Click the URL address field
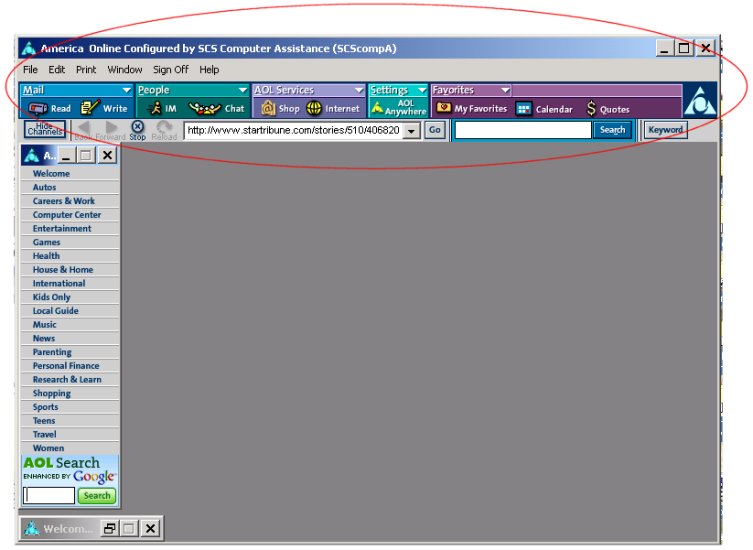The image size is (753, 550). (294, 130)
